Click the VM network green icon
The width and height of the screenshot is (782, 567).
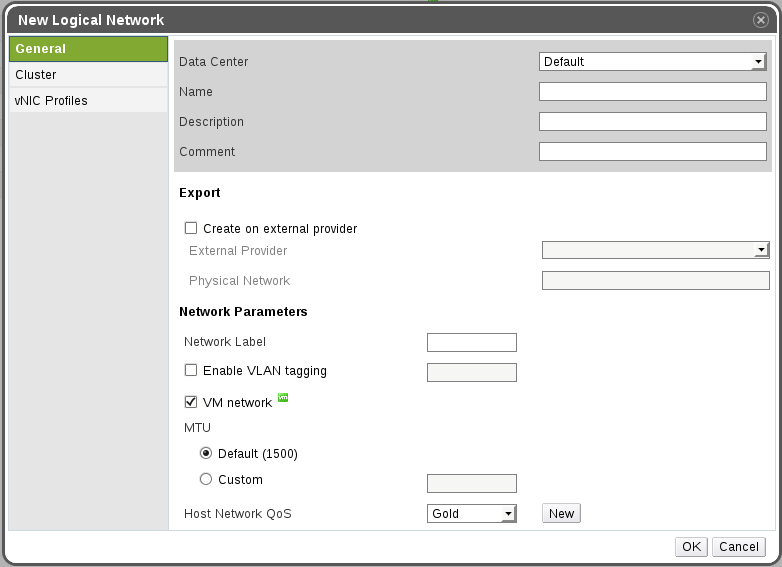coord(283,398)
